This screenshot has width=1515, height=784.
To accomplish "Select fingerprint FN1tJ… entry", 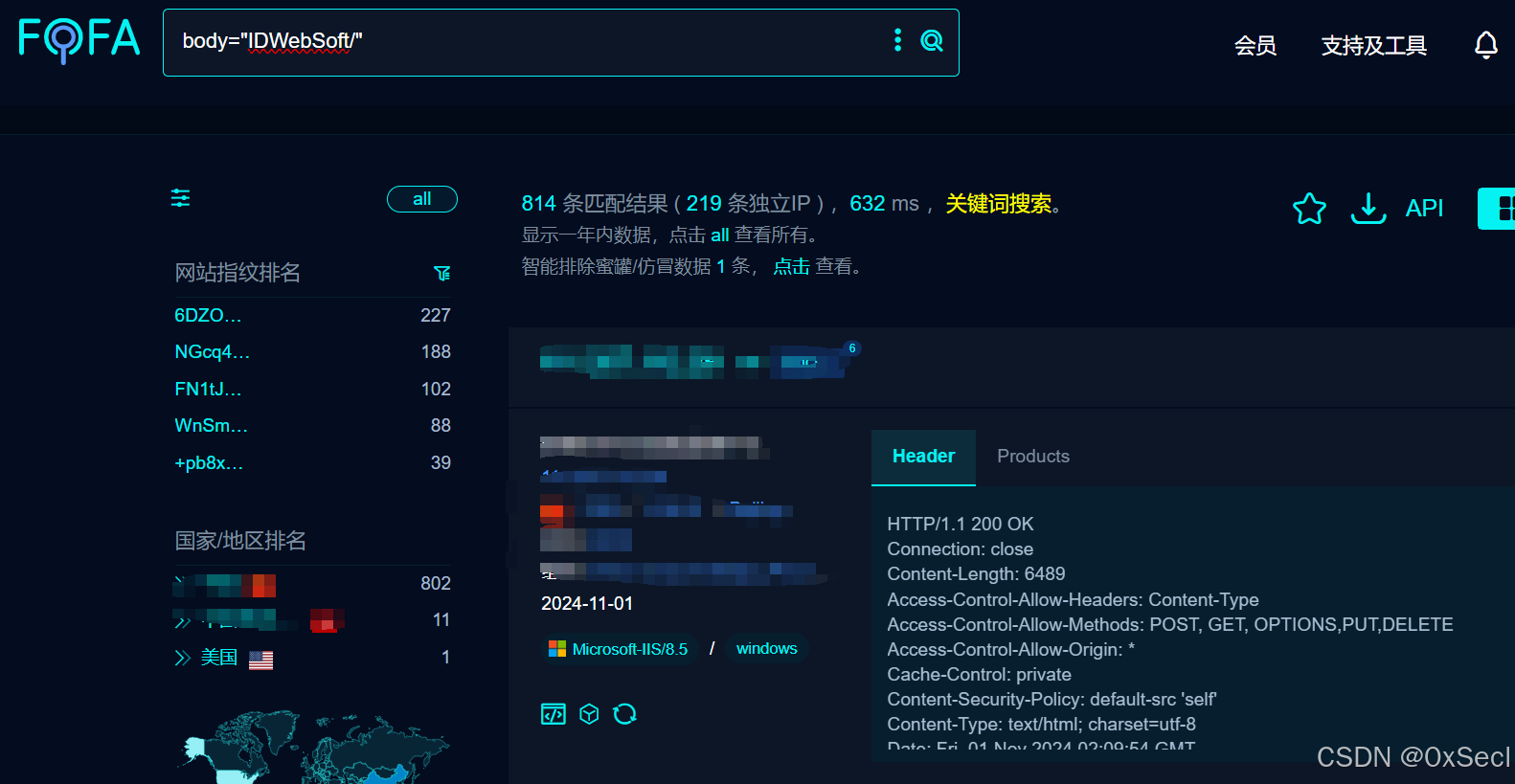I will pyautogui.click(x=208, y=390).
